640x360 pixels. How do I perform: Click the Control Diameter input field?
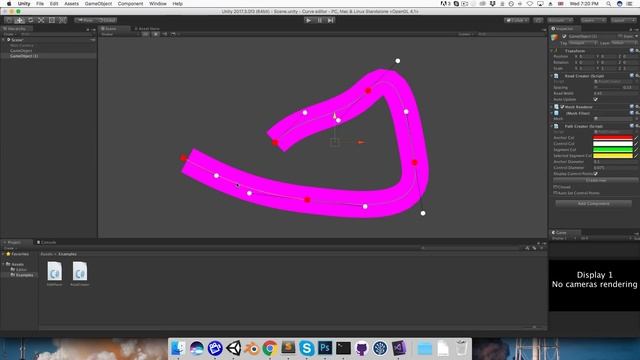pyautogui.click(x=616, y=168)
